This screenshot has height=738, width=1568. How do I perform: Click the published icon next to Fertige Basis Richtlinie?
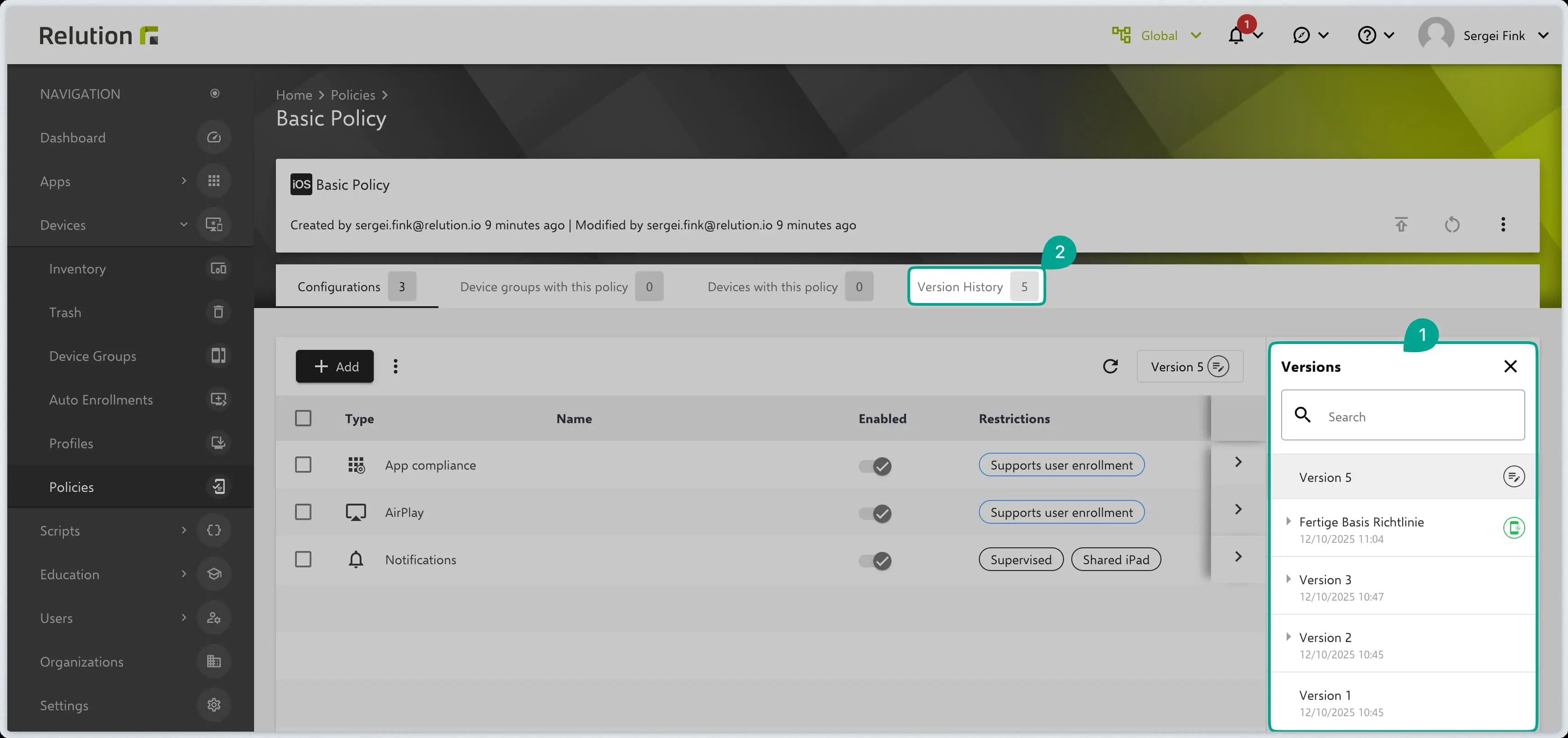1514,527
